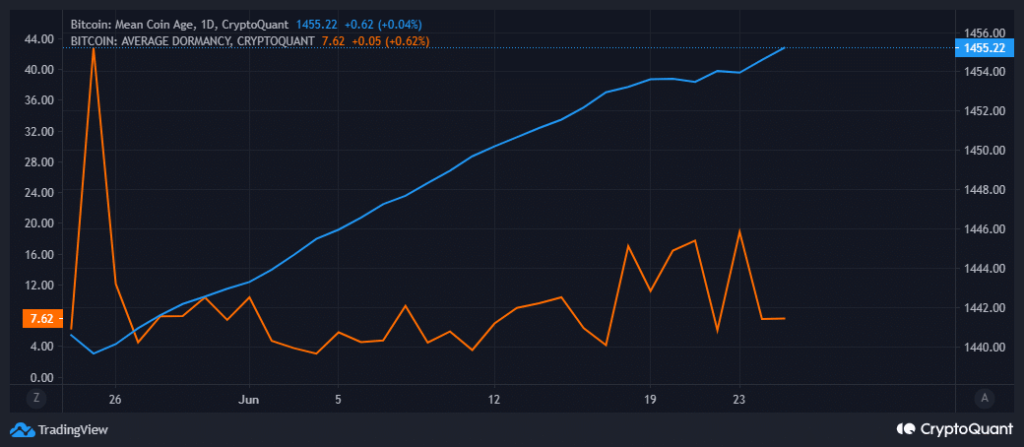Open the TradingView text link
The width and height of the screenshot is (1024, 447).
click(73, 430)
